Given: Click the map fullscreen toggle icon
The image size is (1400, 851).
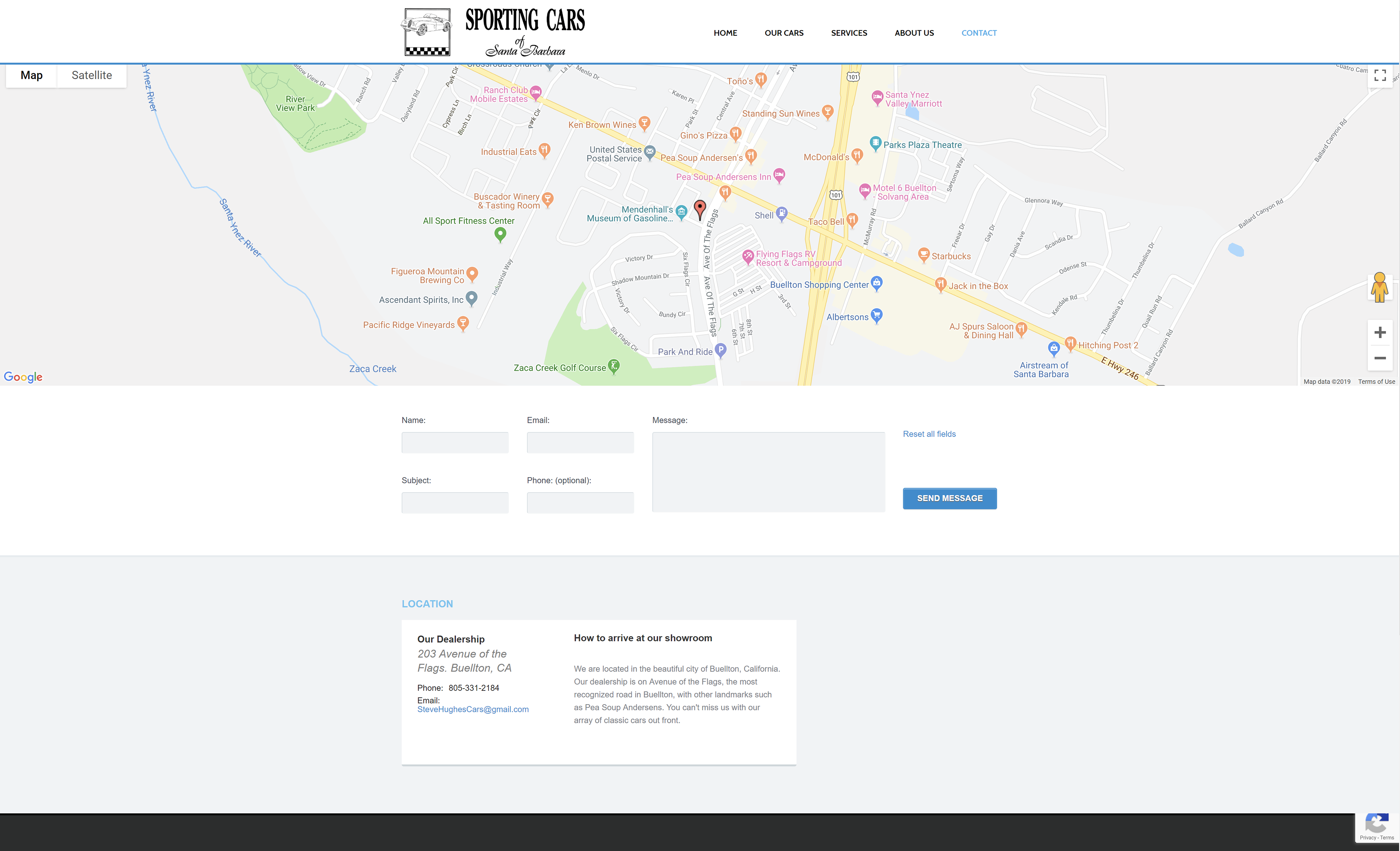Looking at the screenshot, I should point(1380,76).
